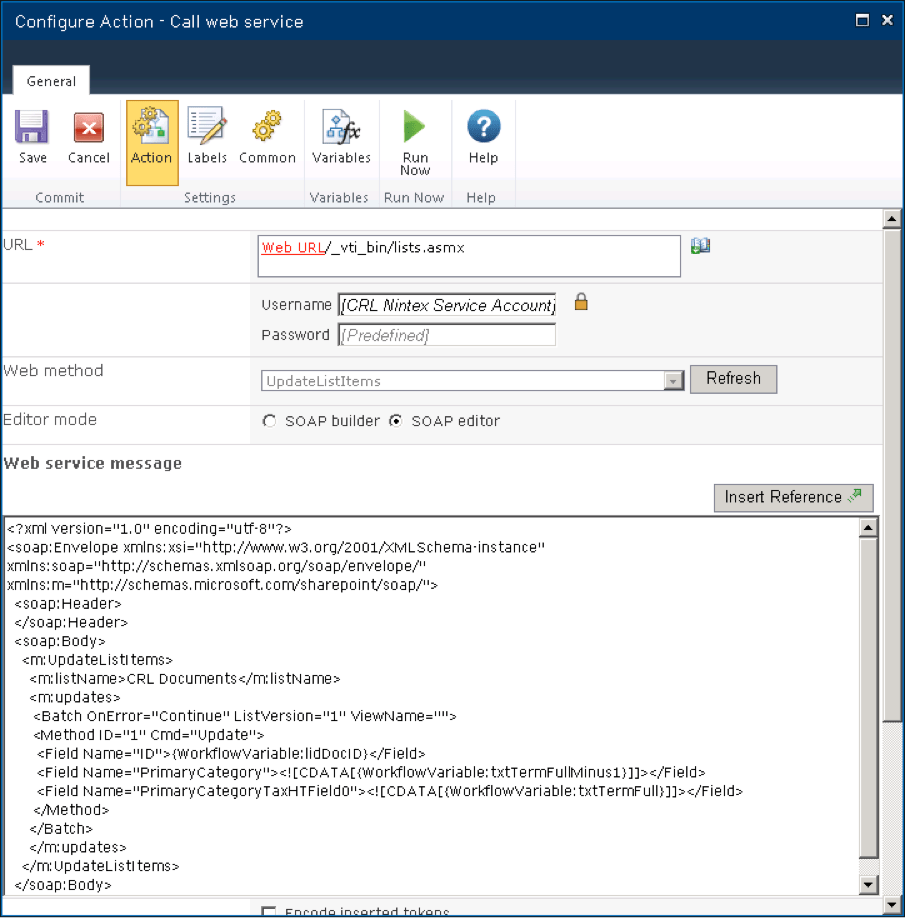Click the closing m:UpdateListItems tag line
Viewport: 905px width, 918px height.
[101, 866]
